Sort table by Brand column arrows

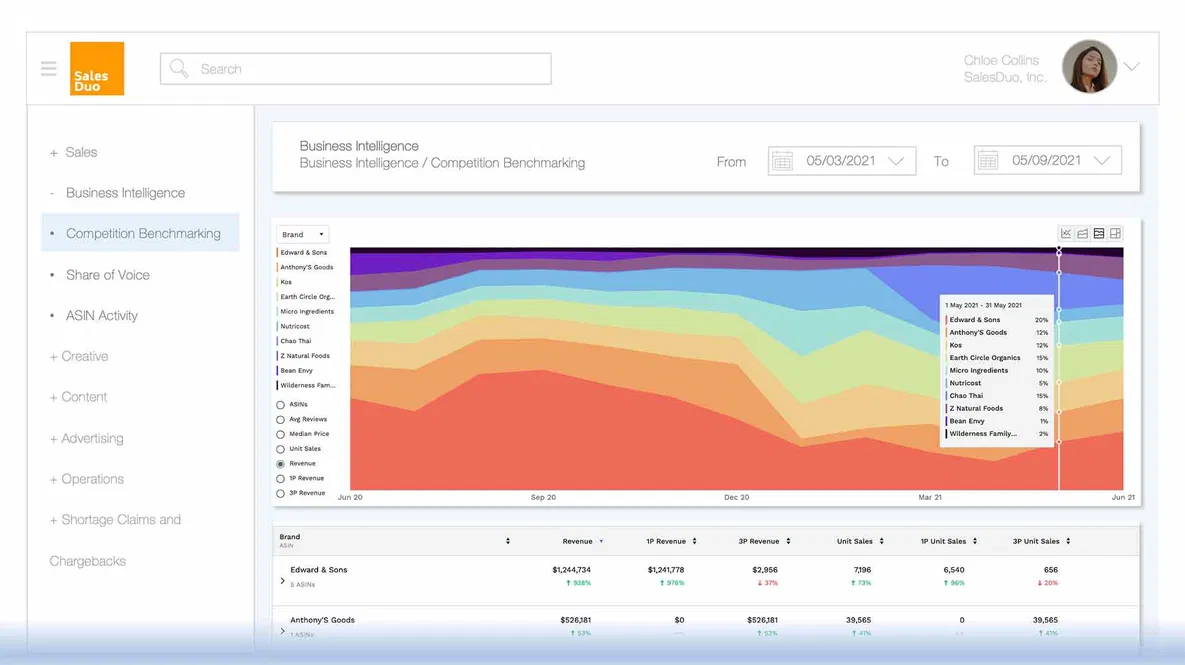(508, 541)
